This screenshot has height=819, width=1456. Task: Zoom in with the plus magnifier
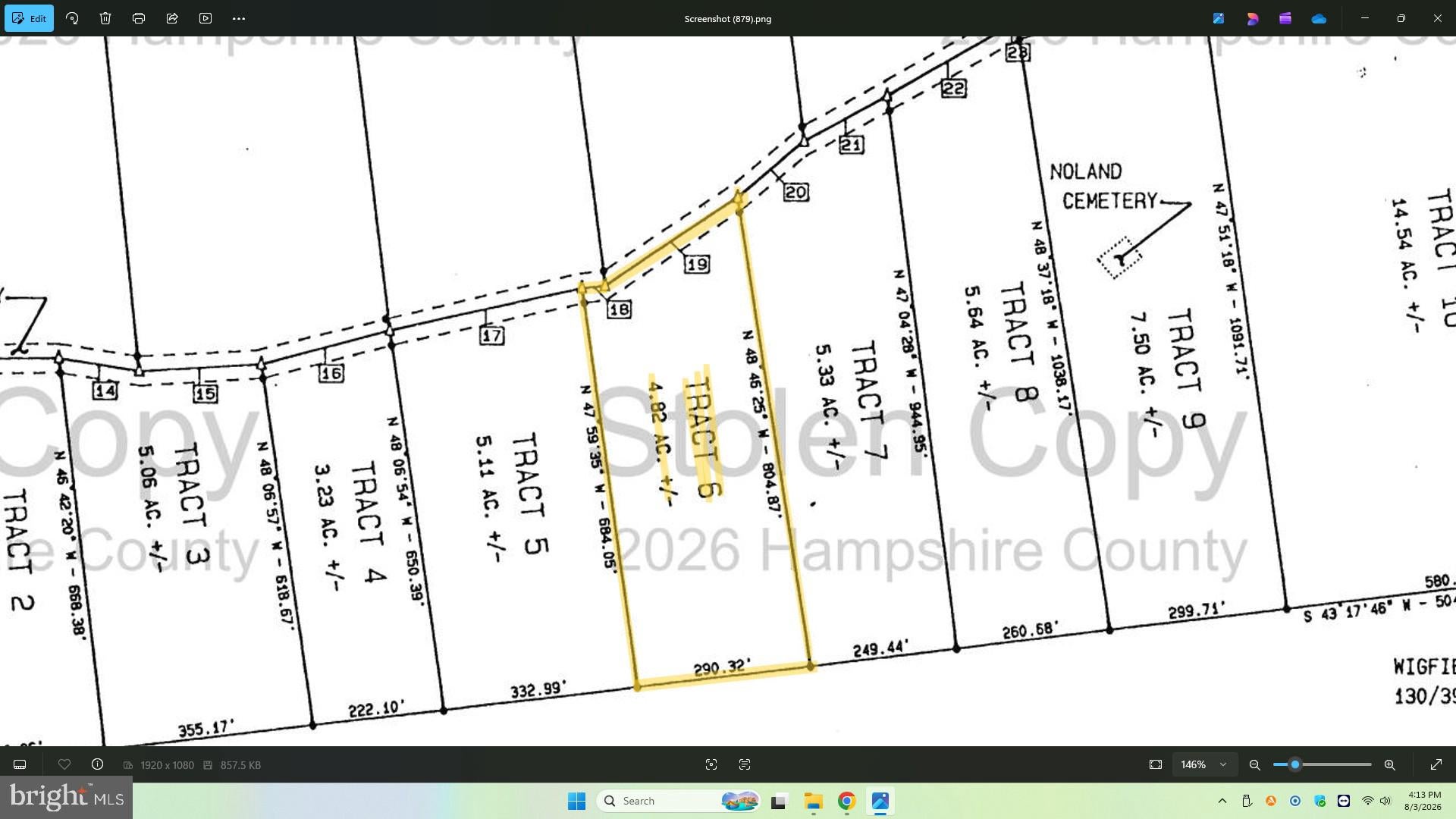coord(1389,764)
